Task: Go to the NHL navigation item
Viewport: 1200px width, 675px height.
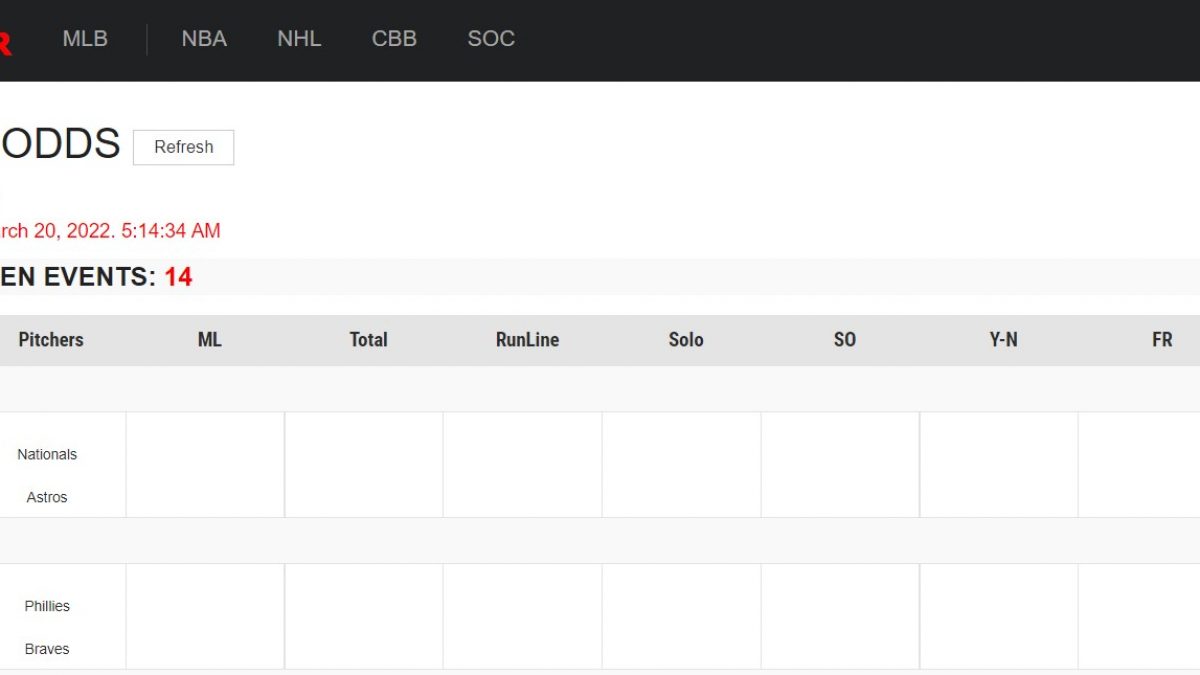Action: point(299,39)
